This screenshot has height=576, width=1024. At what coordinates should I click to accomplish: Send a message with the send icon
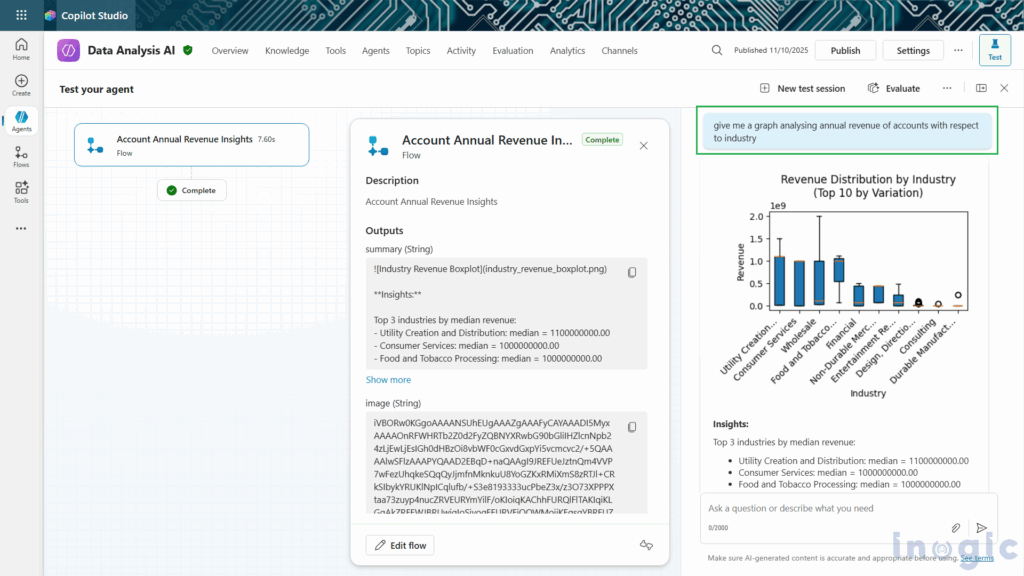(x=982, y=526)
